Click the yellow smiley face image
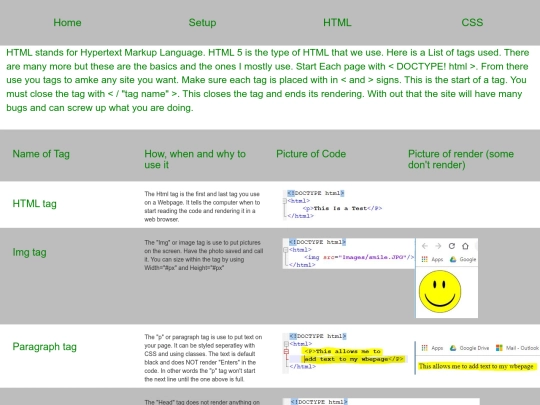The width and height of the screenshot is (540, 405). coord(440,291)
